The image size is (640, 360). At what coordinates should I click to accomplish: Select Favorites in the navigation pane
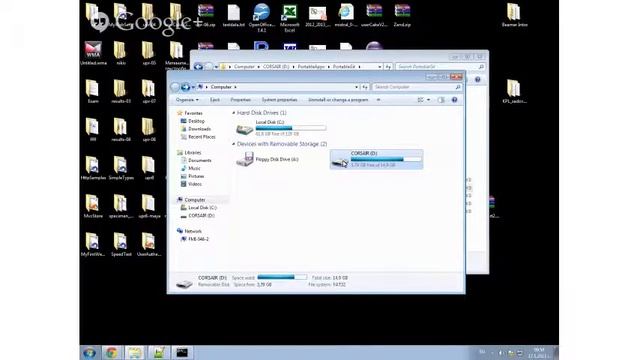pos(193,113)
